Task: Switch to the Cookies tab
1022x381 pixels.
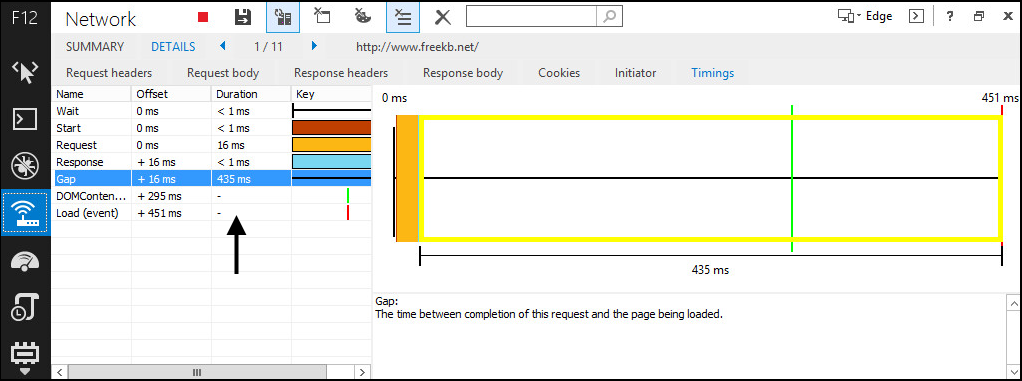Action: 559,73
